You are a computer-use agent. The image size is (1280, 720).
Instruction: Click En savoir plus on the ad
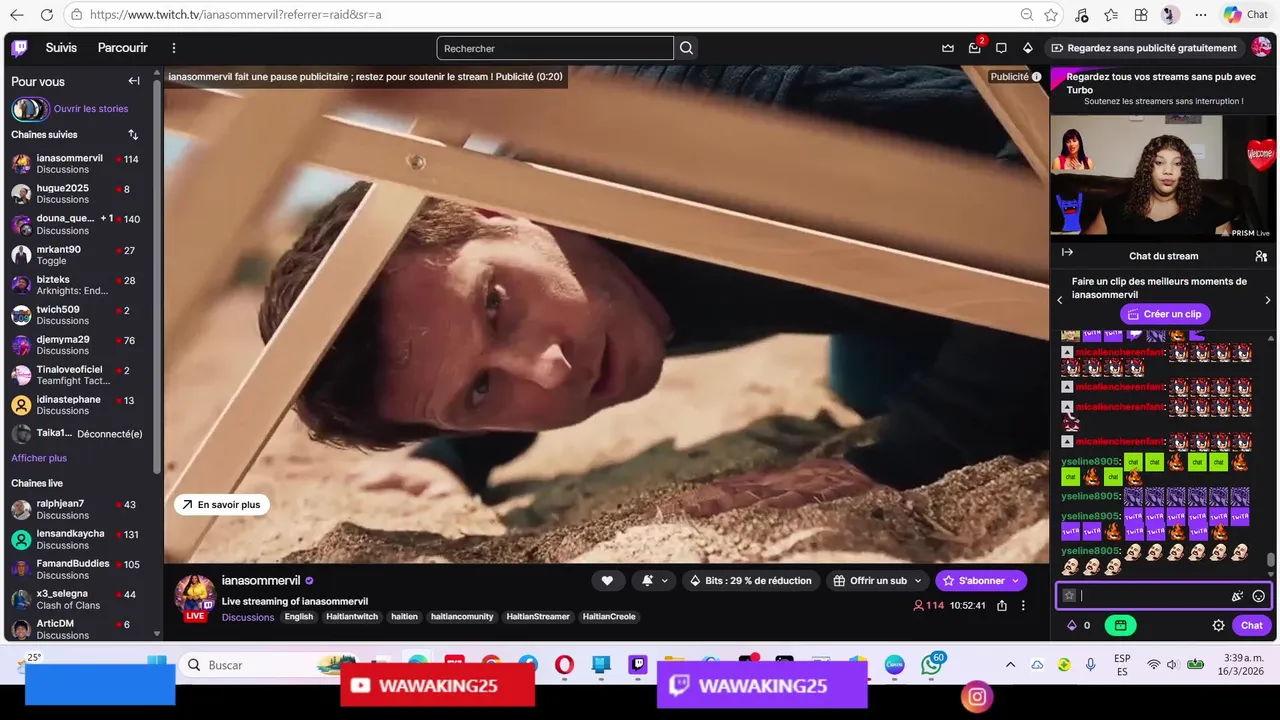221,505
